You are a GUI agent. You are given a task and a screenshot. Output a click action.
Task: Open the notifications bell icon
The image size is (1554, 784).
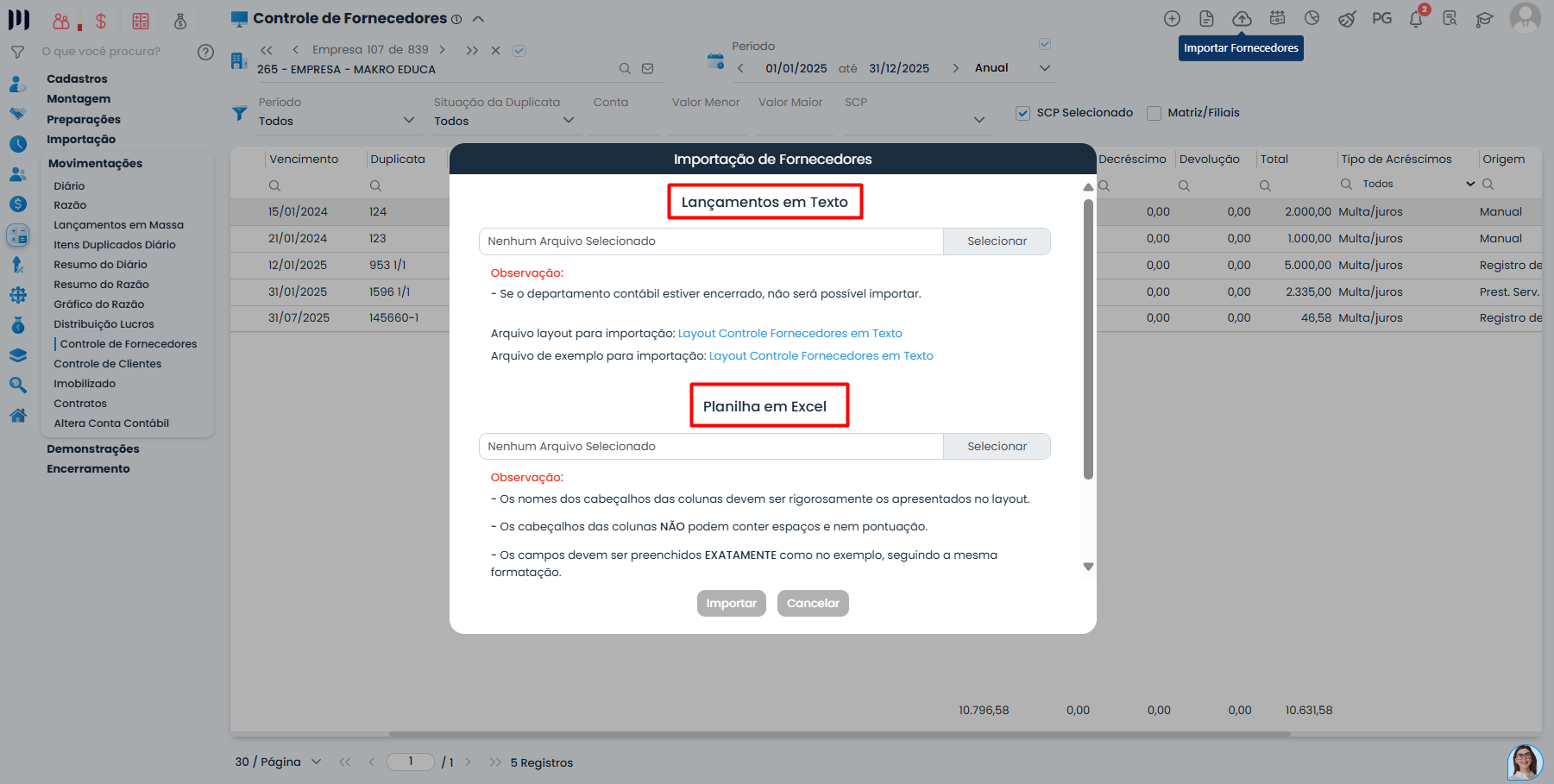(1416, 18)
